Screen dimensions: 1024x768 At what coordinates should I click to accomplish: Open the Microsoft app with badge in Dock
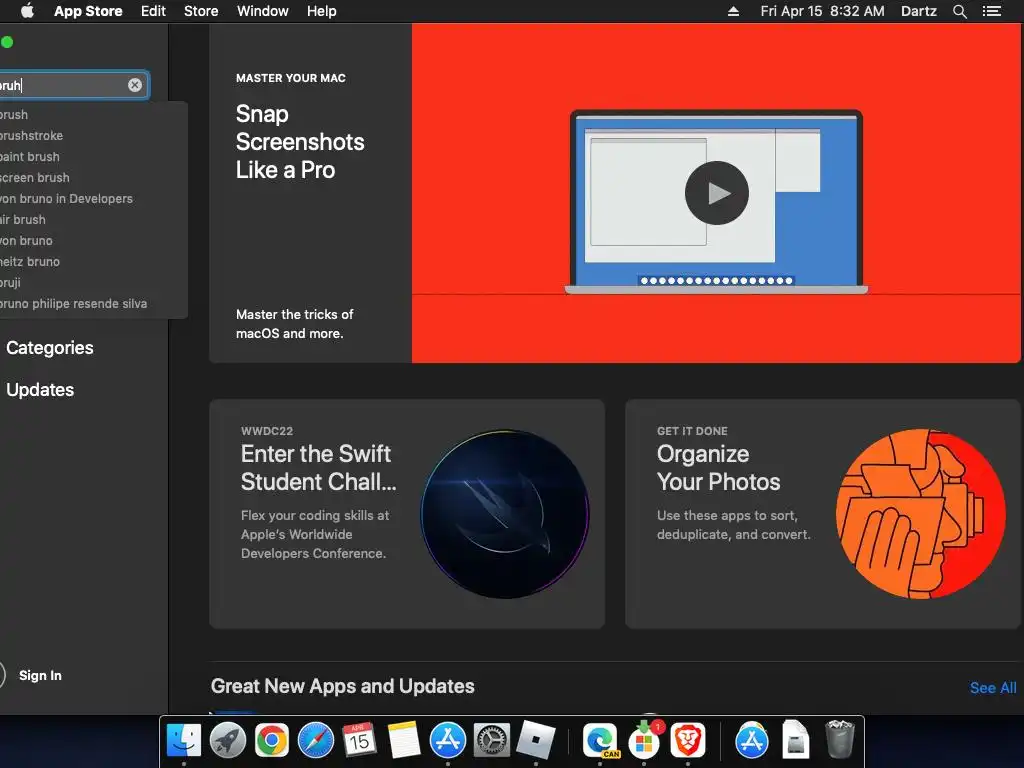click(x=645, y=740)
